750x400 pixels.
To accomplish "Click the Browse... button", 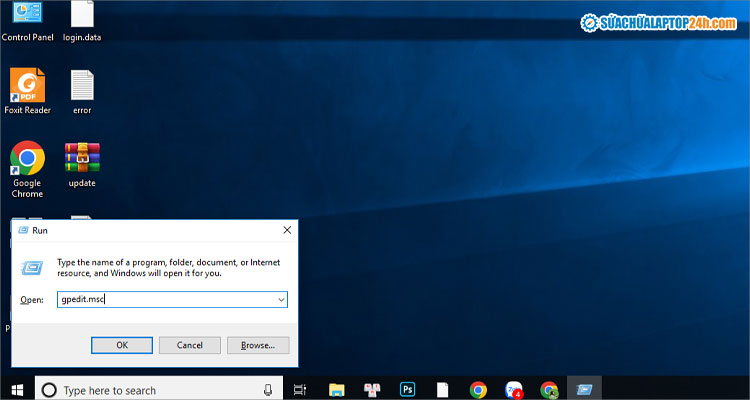I will [258, 345].
